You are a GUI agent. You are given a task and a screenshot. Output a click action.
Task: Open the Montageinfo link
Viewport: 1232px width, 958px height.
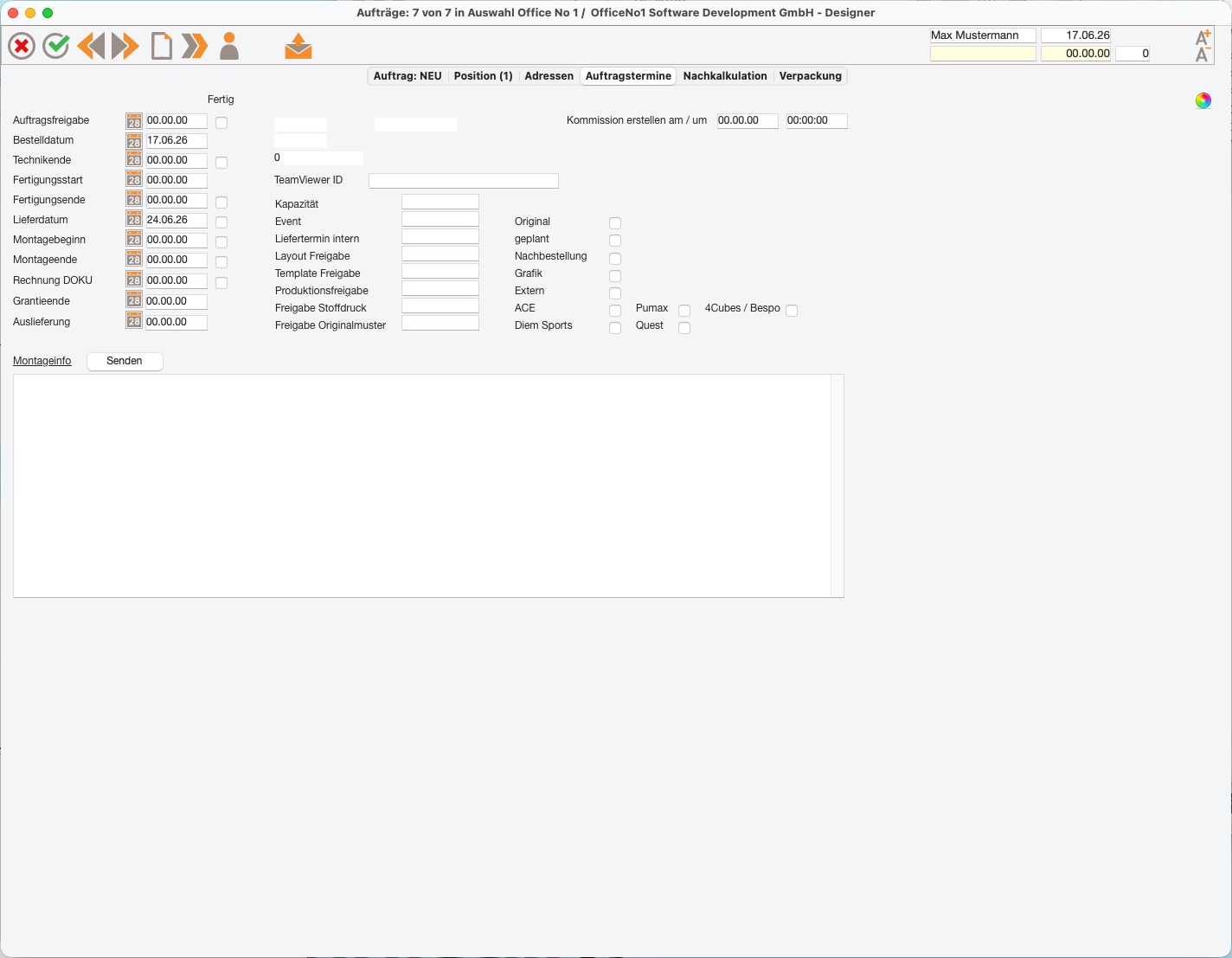pyautogui.click(x=42, y=361)
